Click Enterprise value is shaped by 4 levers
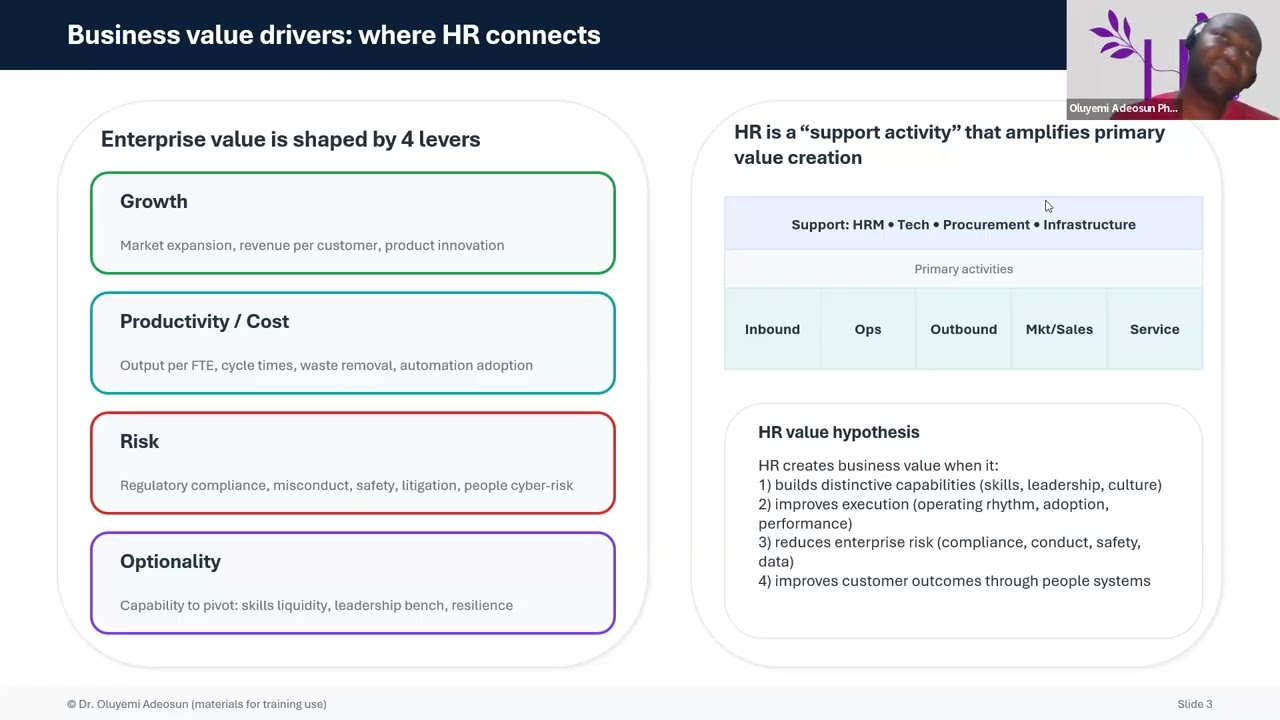Image resolution: width=1280 pixels, height=720 pixels. (x=291, y=139)
